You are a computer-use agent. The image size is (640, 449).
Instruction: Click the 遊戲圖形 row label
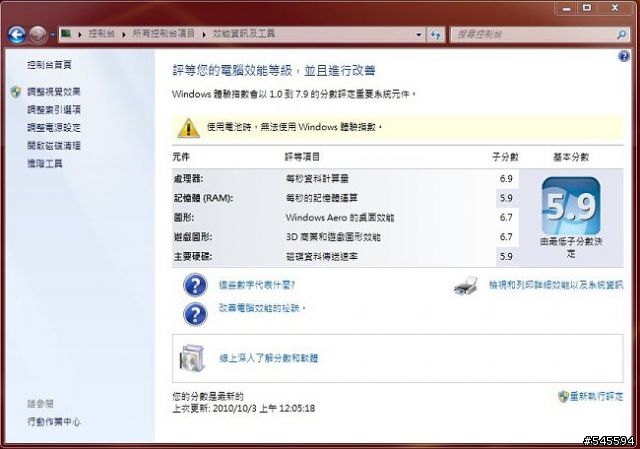coord(193,237)
